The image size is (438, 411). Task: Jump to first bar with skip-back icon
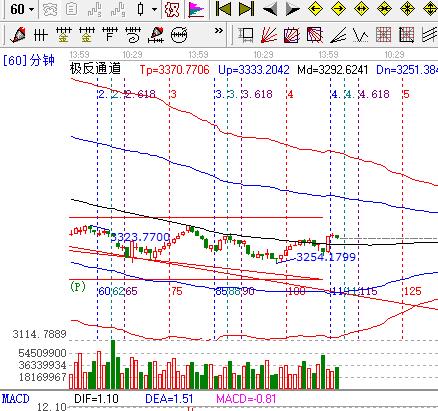(223, 9)
